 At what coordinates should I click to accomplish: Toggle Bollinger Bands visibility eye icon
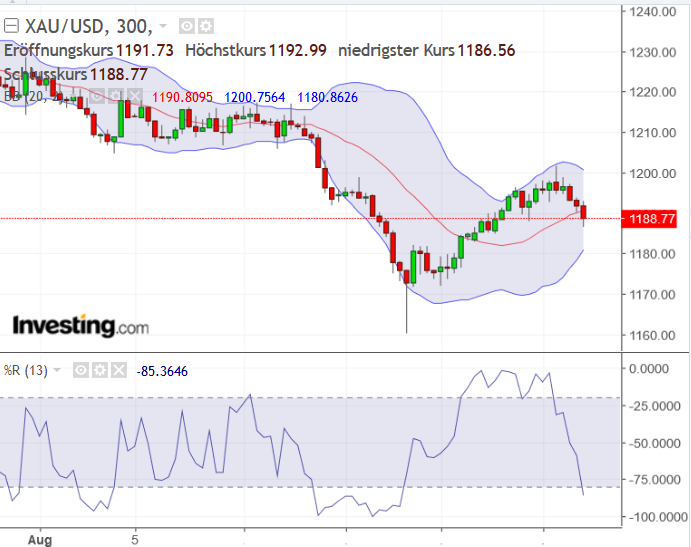pyautogui.click(x=97, y=96)
